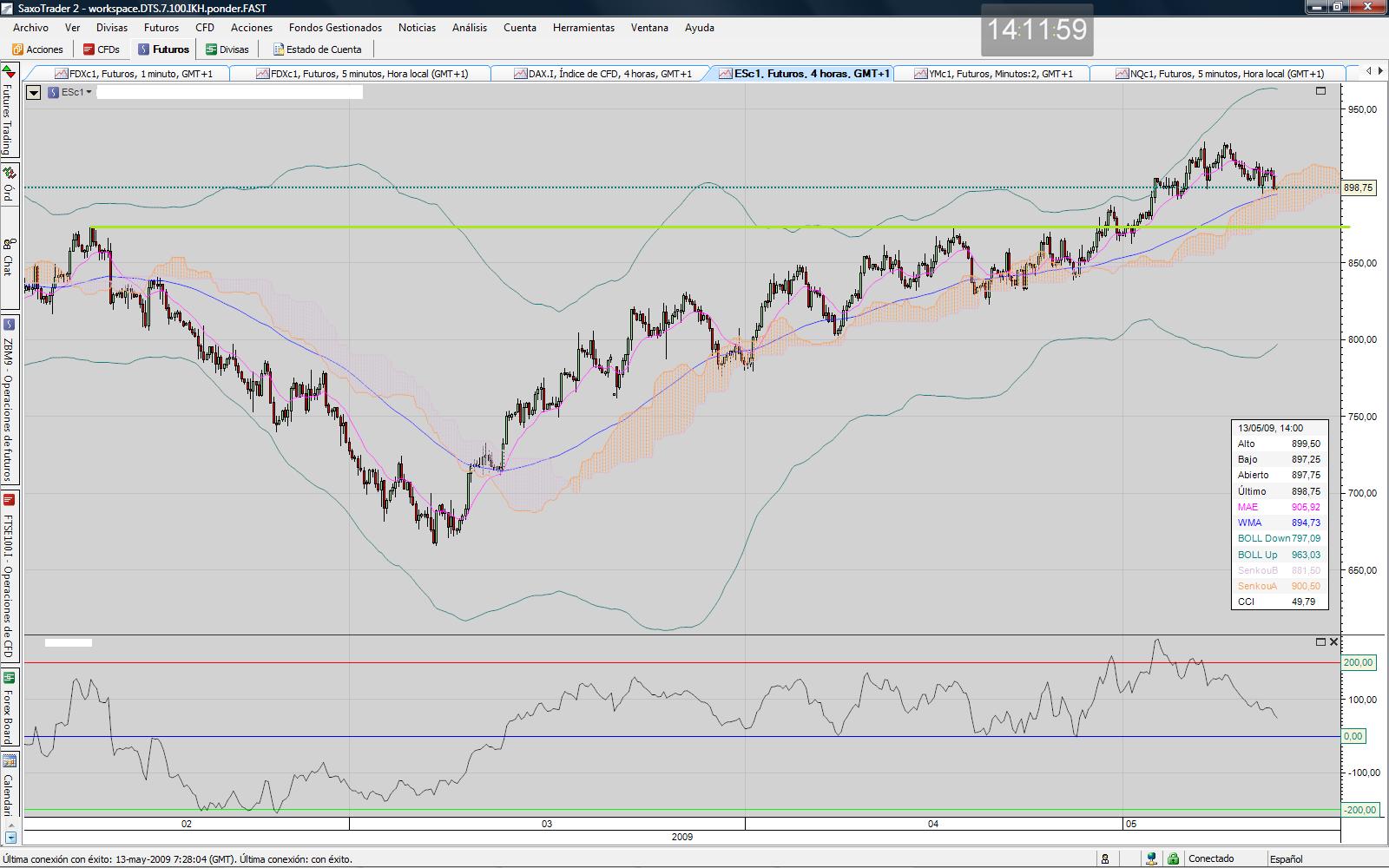The width and height of the screenshot is (1389, 868).
Task: Expand the side panel overflow arrow
Action: click(10, 838)
